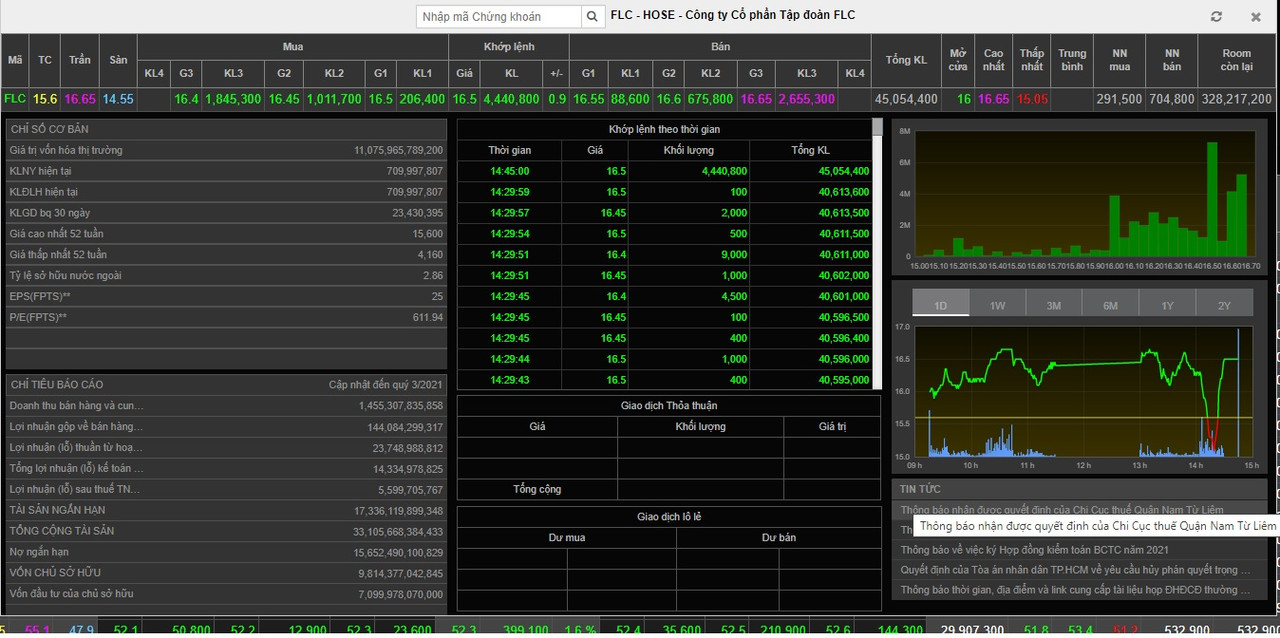The image size is (1280, 638).
Task: Click the Khớp lệnh column group header
Action: click(510, 47)
